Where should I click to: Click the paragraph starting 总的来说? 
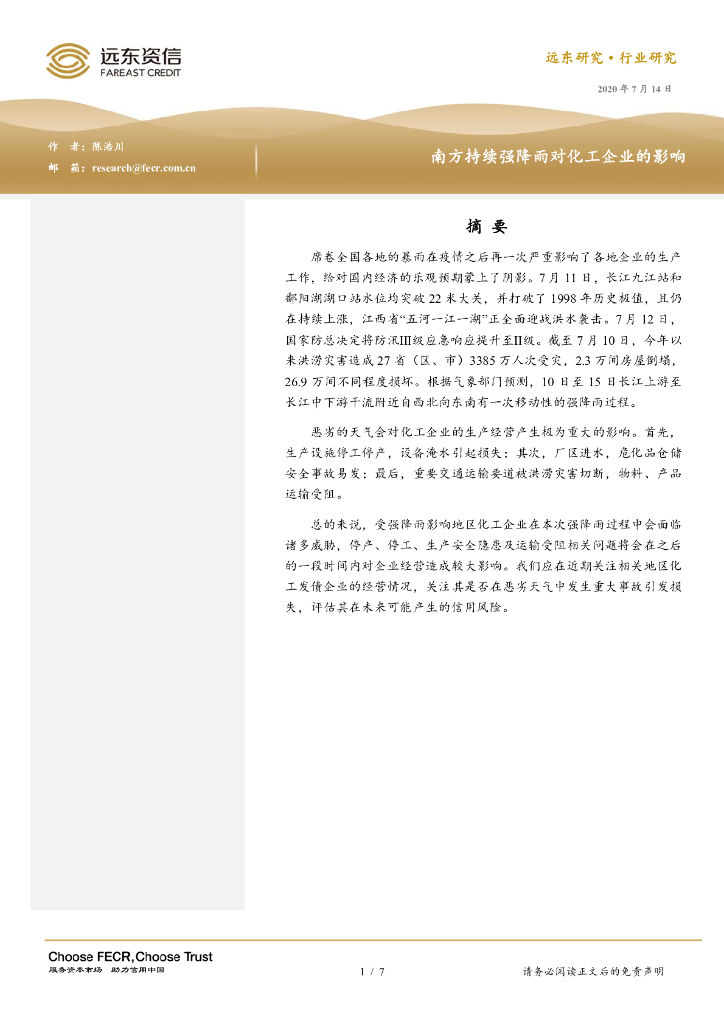click(484, 566)
